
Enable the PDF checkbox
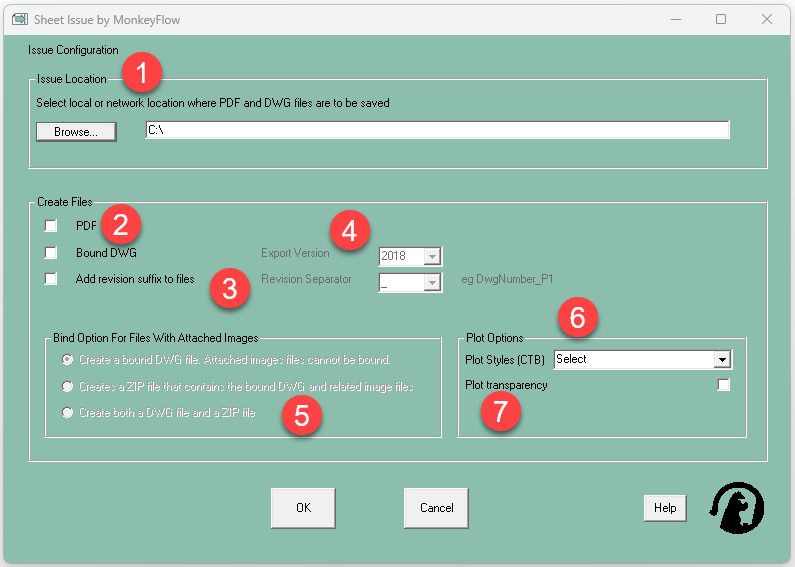click(x=51, y=226)
